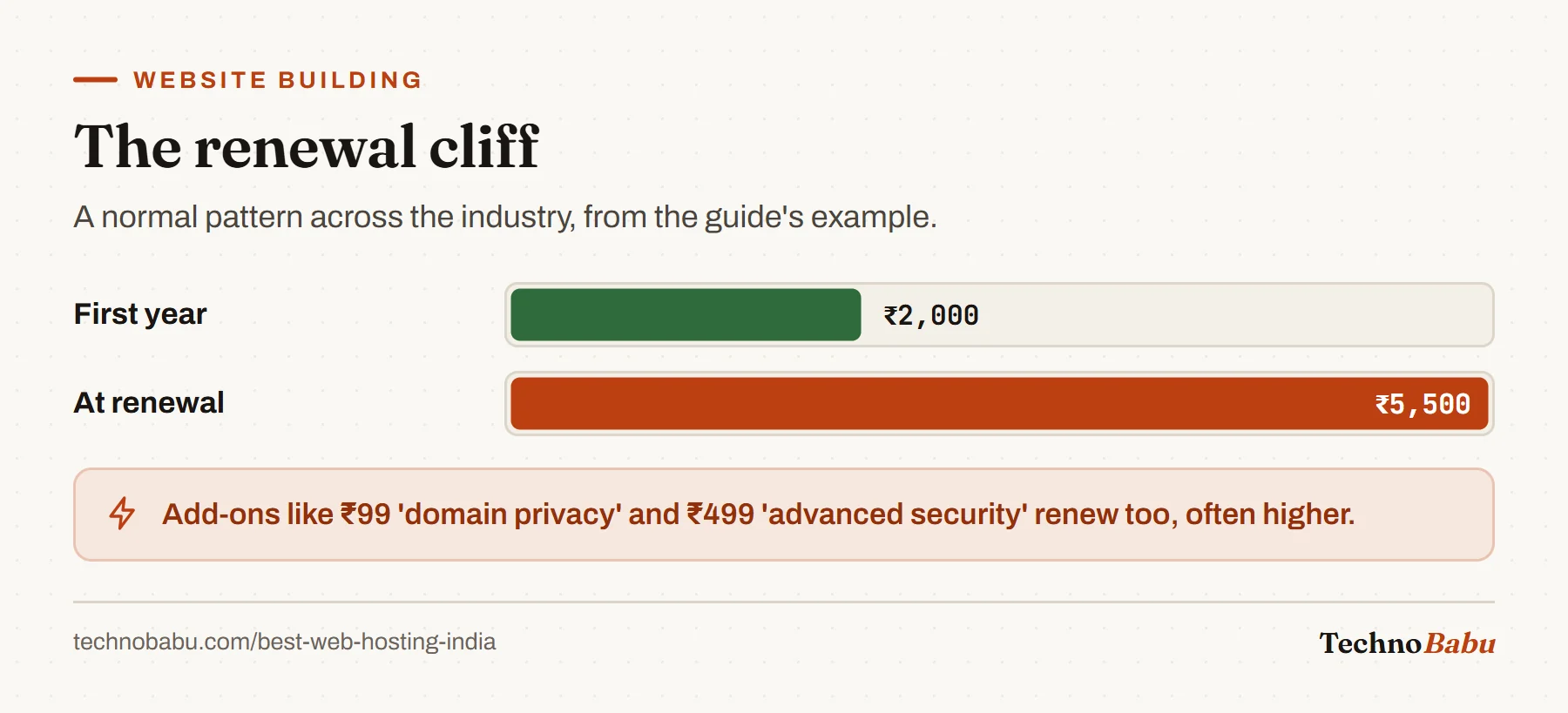Click the orange dash before Website Building
The image size is (1568, 713).
pos(95,80)
